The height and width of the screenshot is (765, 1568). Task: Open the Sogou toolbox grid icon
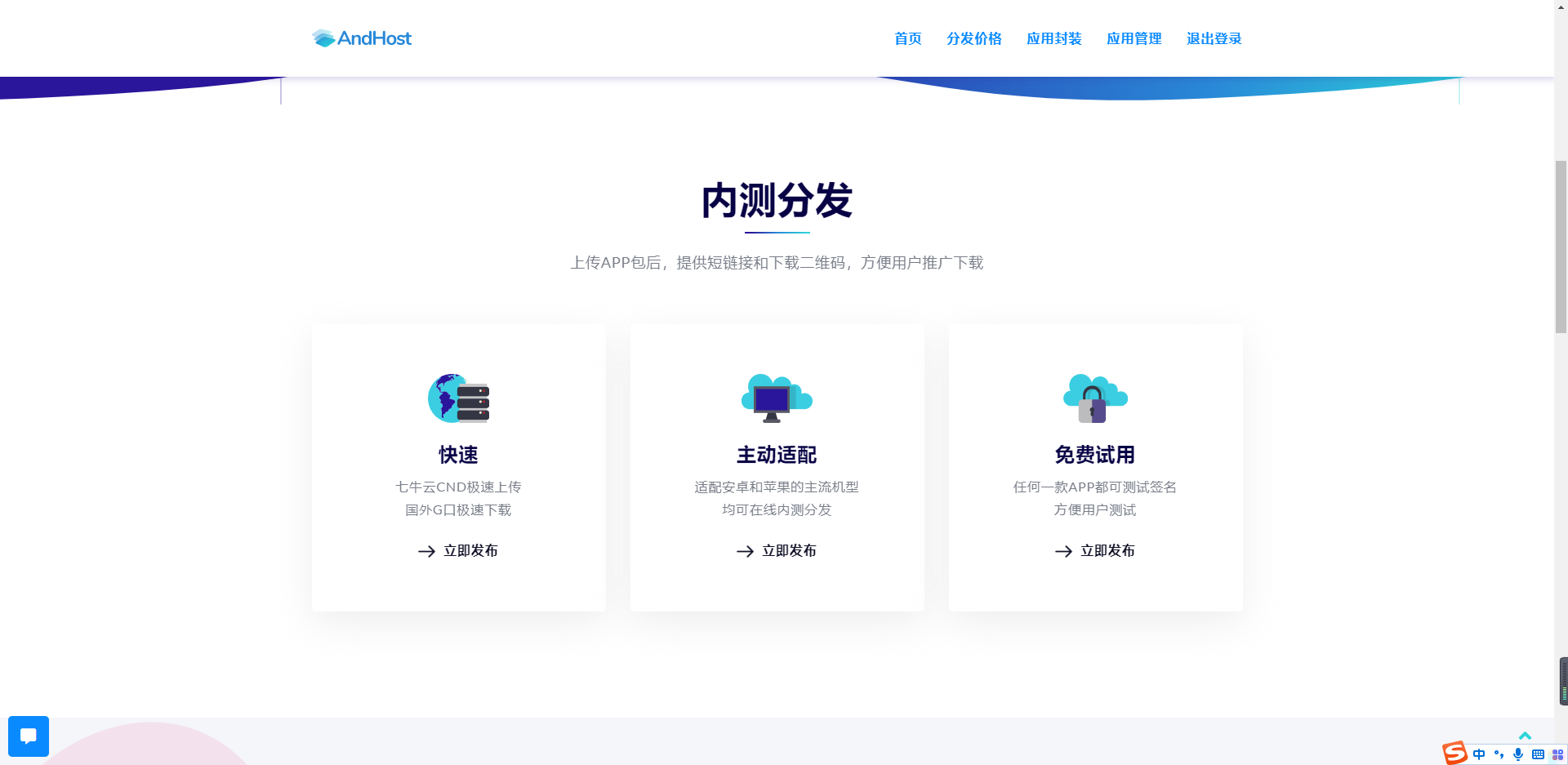(x=1557, y=754)
